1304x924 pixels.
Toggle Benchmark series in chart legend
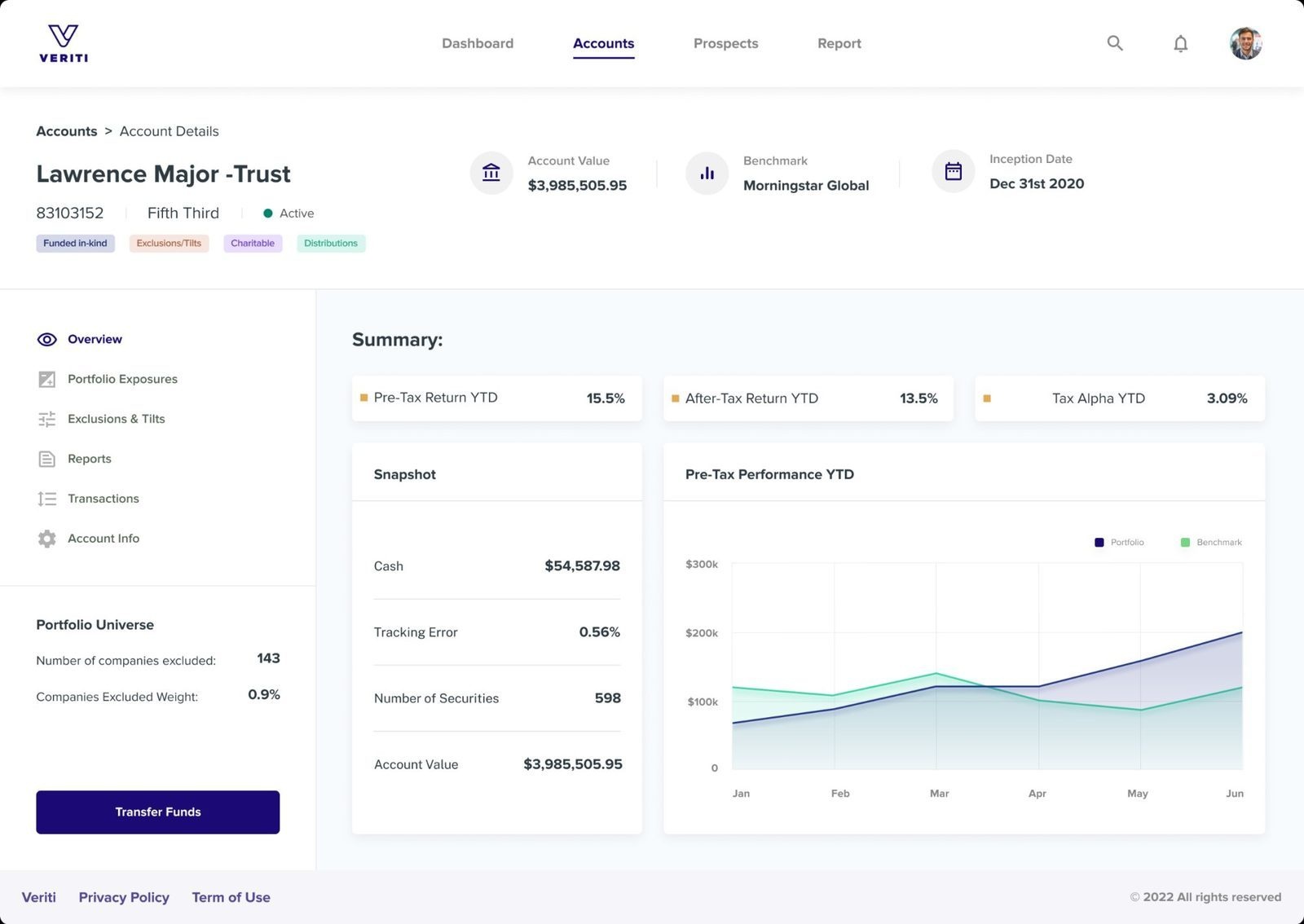[1211, 543]
